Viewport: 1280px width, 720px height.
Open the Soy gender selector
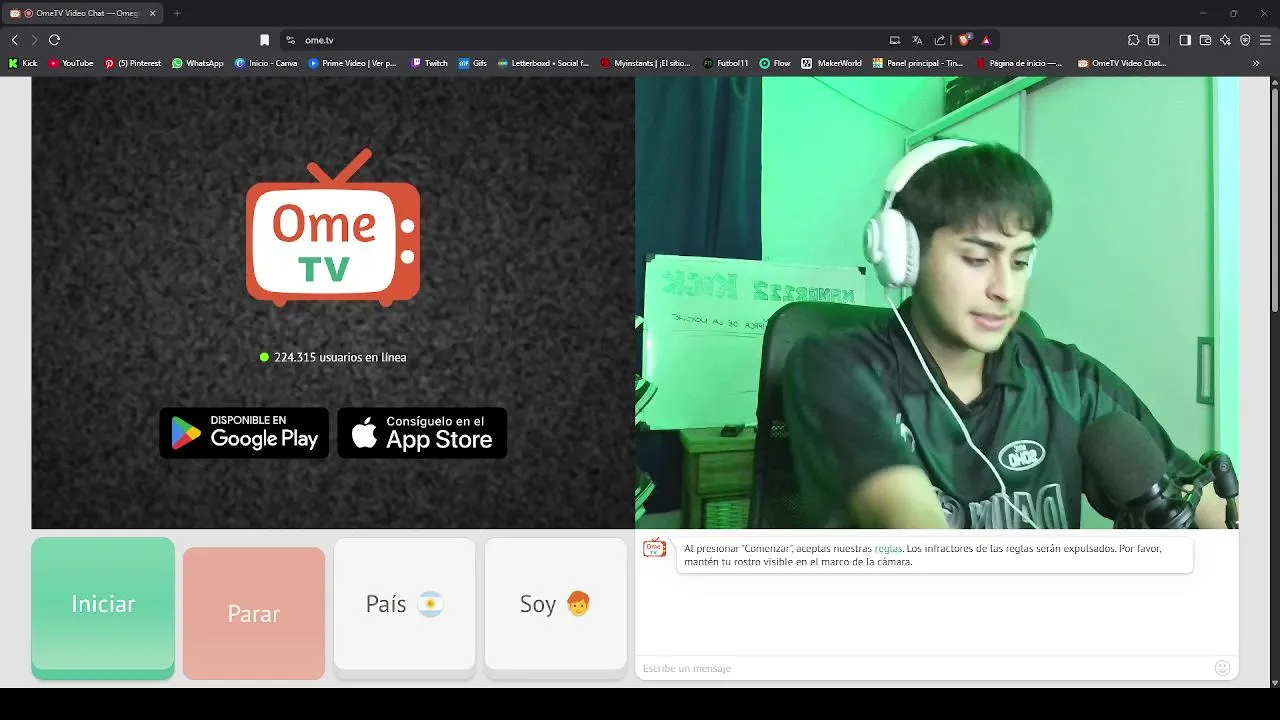pyautogui.click(x=555, y=604)
